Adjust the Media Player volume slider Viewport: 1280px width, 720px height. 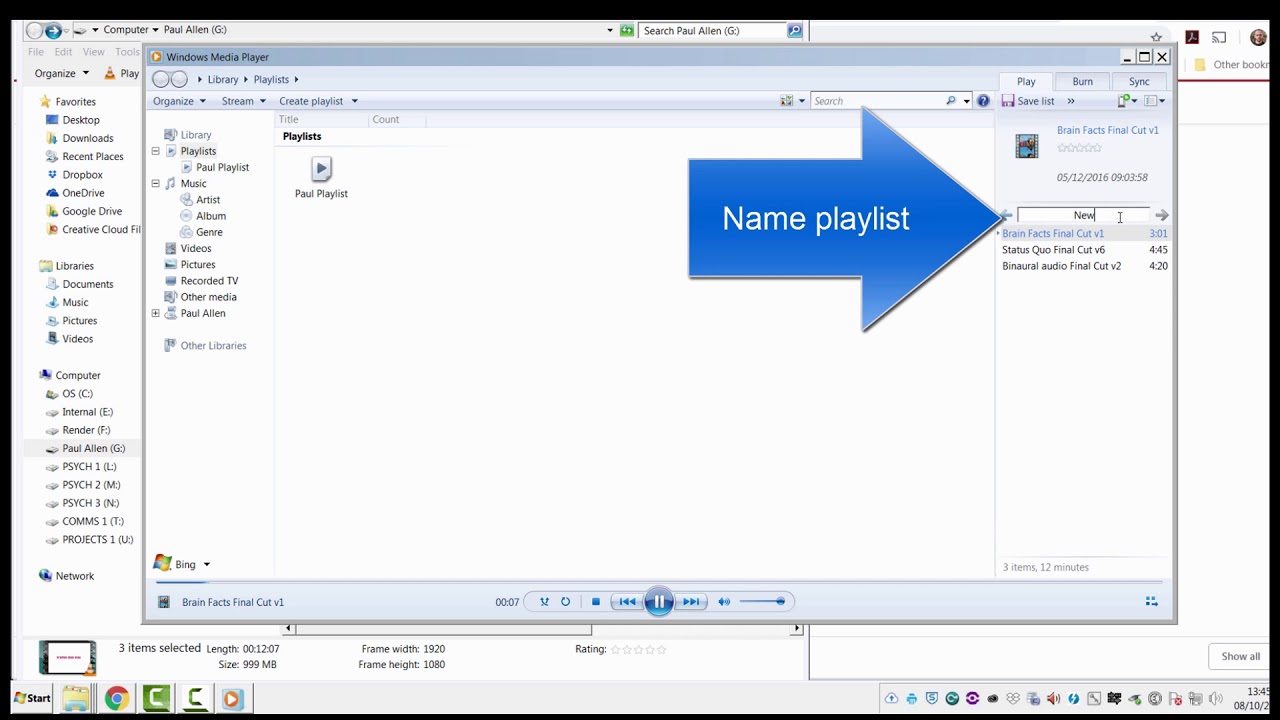pyautogui.click(x=762, y=602)
